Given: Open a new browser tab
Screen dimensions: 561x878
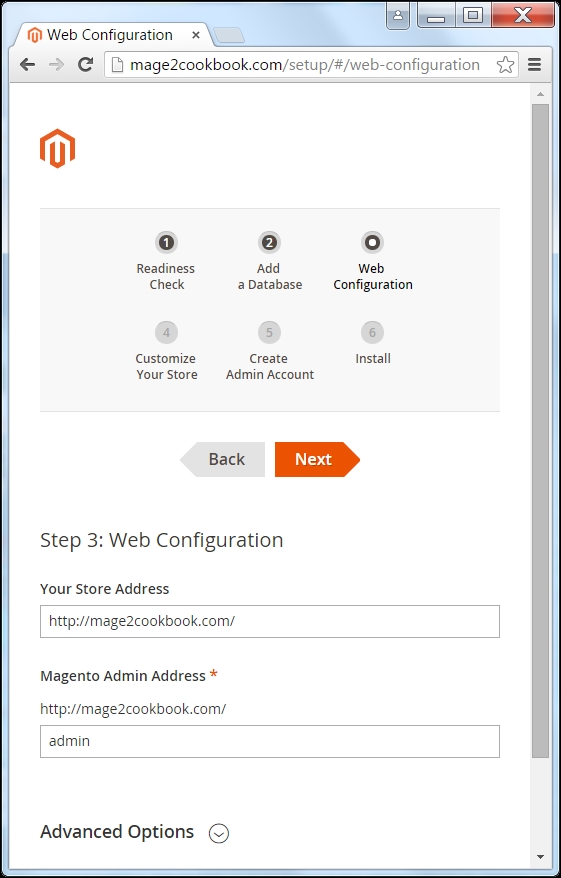Looking at the screenshot, I should pyautogui.click(x=228, y=35).
